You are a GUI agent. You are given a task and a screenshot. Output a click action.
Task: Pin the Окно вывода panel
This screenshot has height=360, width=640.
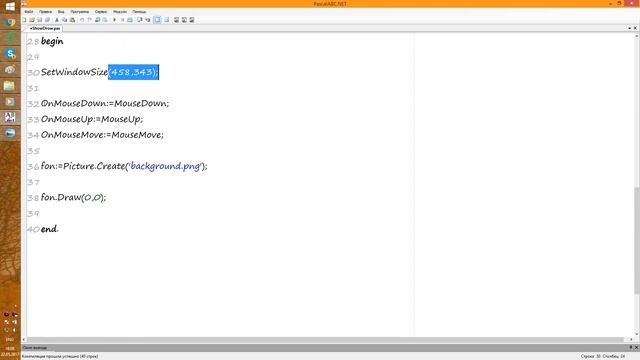click(631, 347)
